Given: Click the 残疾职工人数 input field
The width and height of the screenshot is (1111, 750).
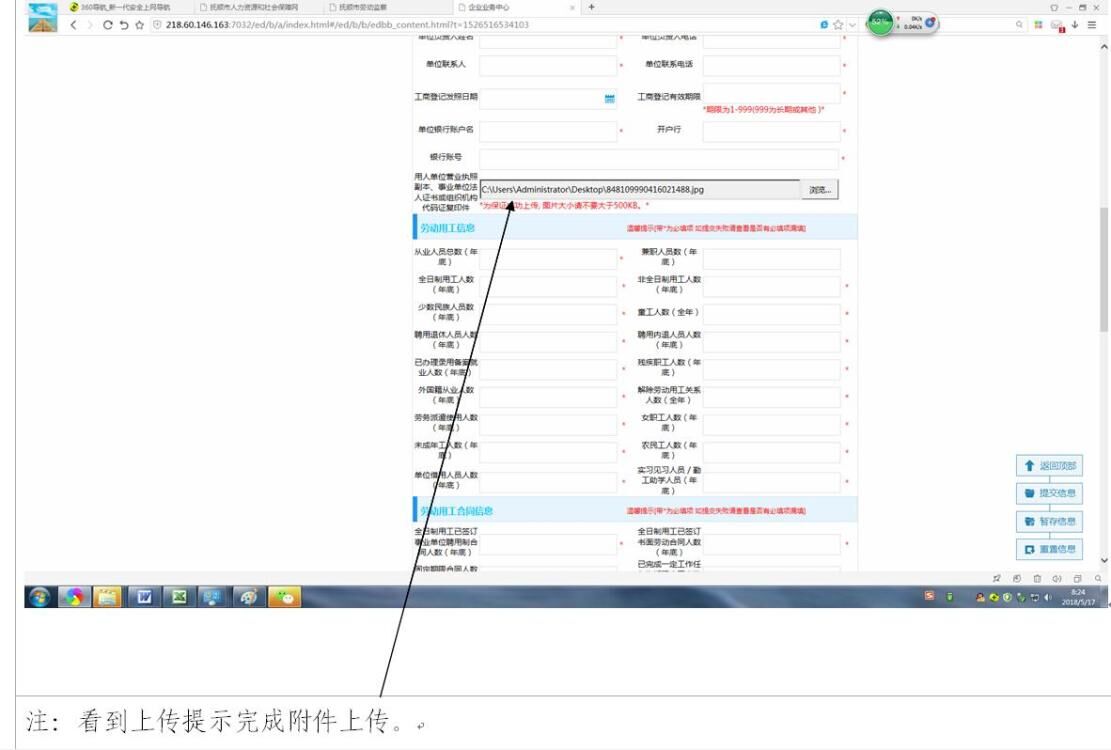Looking at the screenshot, I should click(x=772, y=368).
